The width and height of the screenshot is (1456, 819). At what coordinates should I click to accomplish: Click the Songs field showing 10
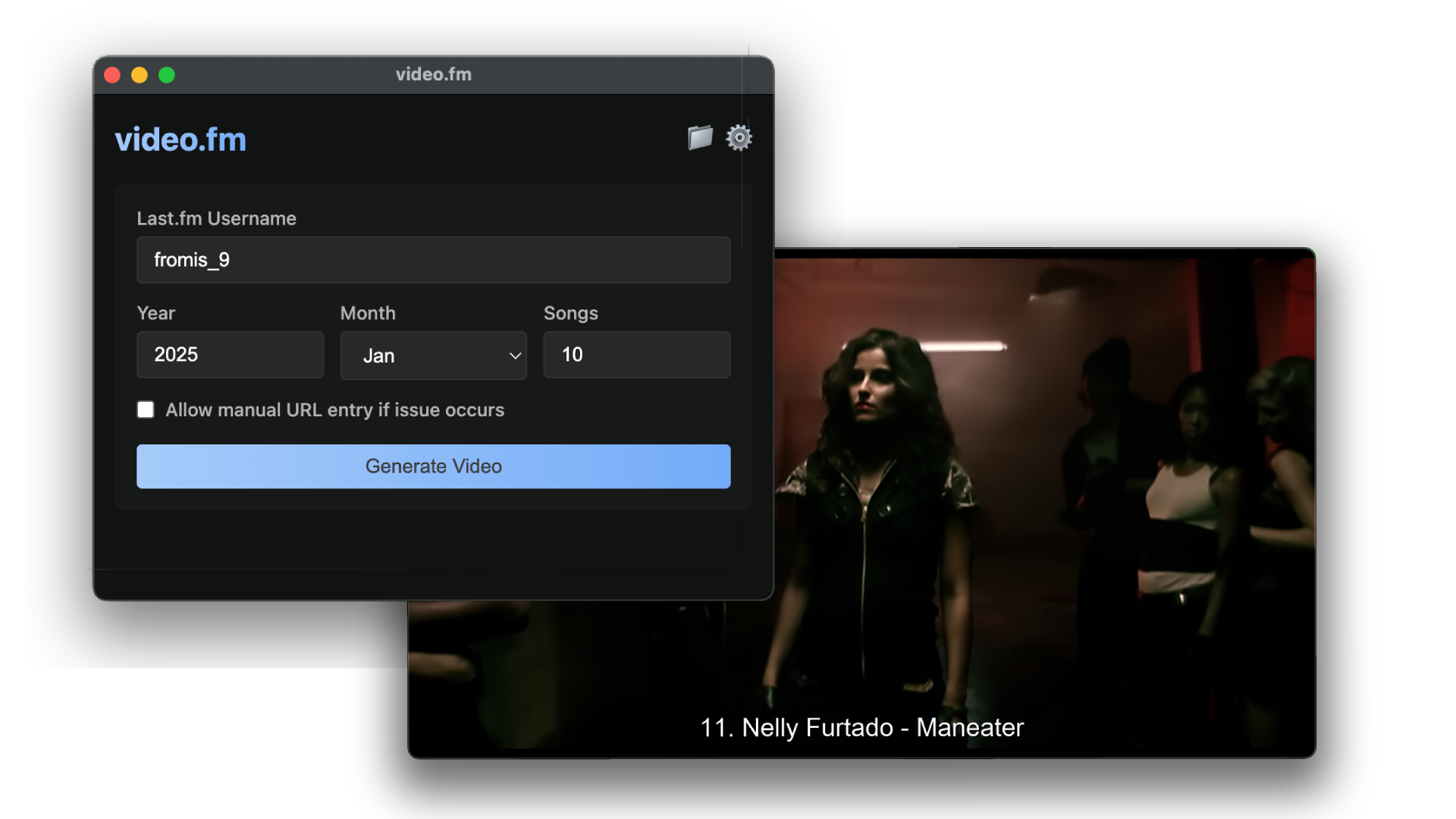pos(636,354)
